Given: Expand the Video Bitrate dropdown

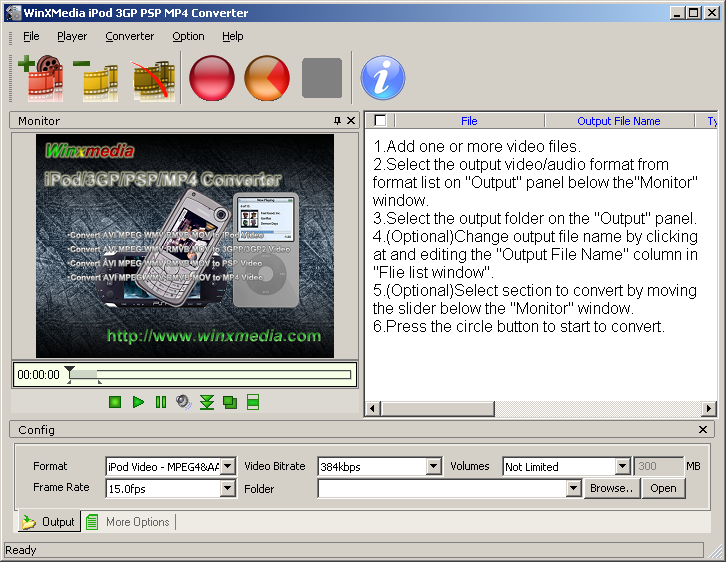Looking at the screenshot, I should coord(433,466).
